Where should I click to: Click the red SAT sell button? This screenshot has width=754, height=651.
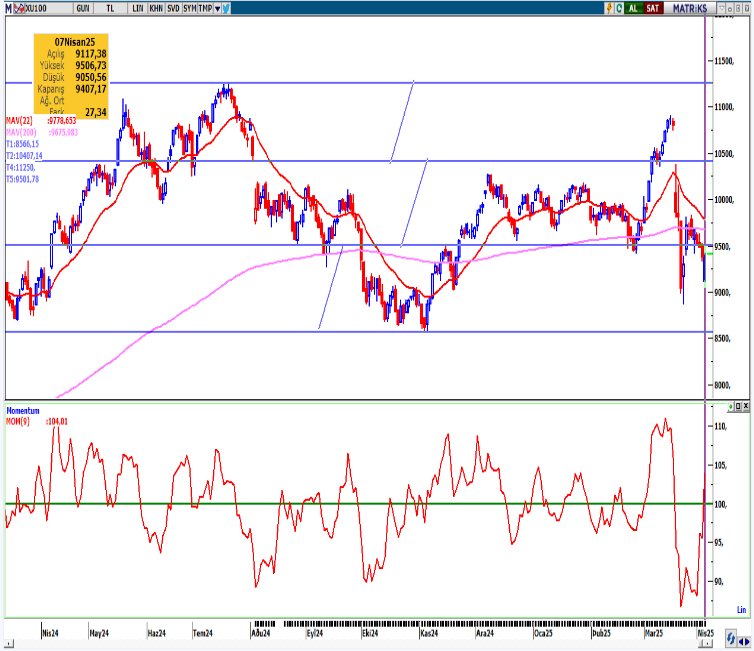(x=653, y=8)
